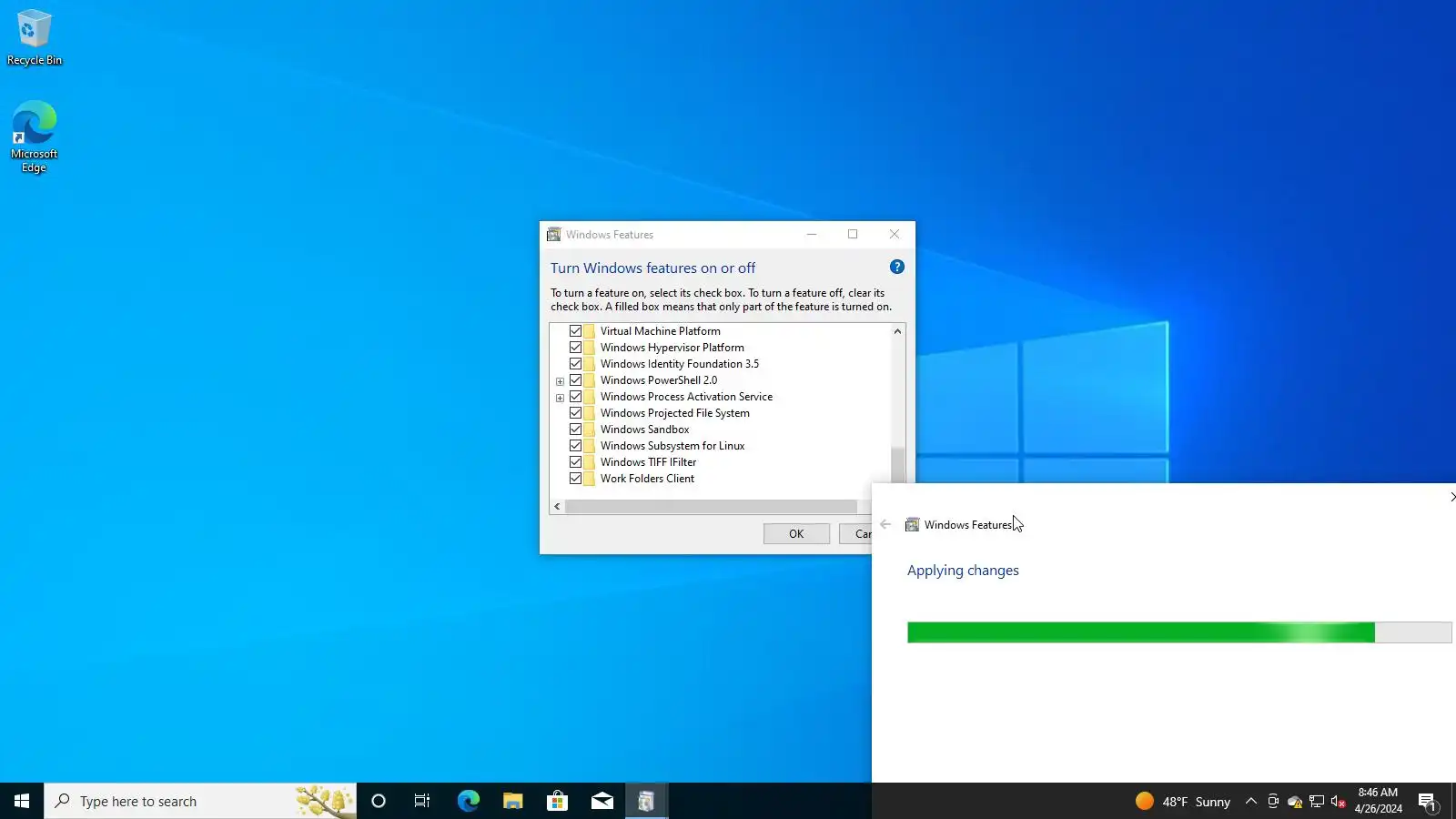Screen dimensions: 1456x819
Task: Uncheck Windows Subsystem for Linux checkbox
Action: 575,446
